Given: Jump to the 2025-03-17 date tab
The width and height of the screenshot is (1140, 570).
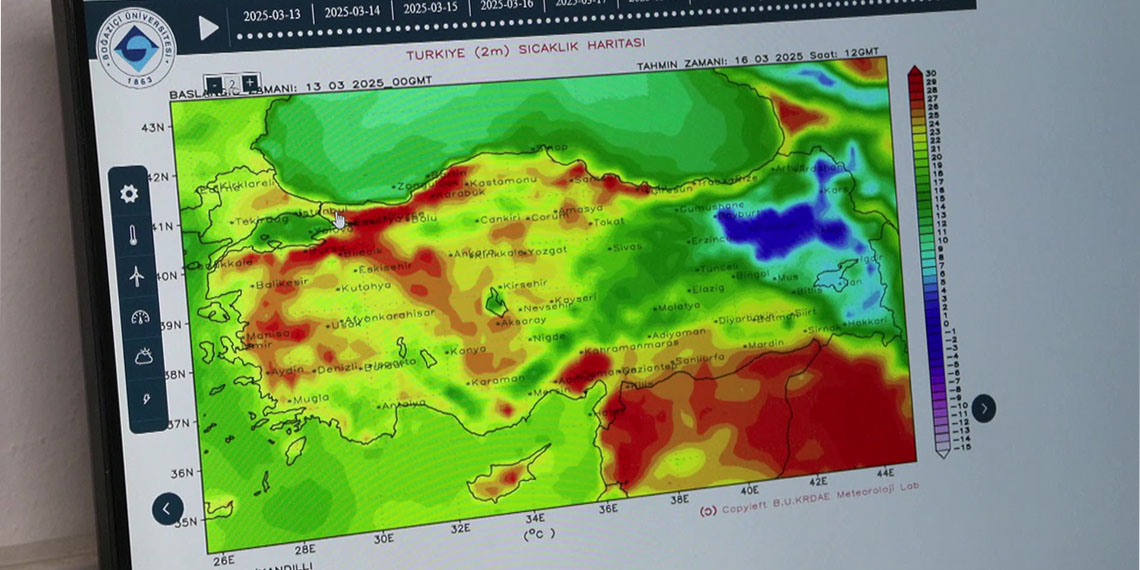Looking at the screenshot, I should (582, 3).
